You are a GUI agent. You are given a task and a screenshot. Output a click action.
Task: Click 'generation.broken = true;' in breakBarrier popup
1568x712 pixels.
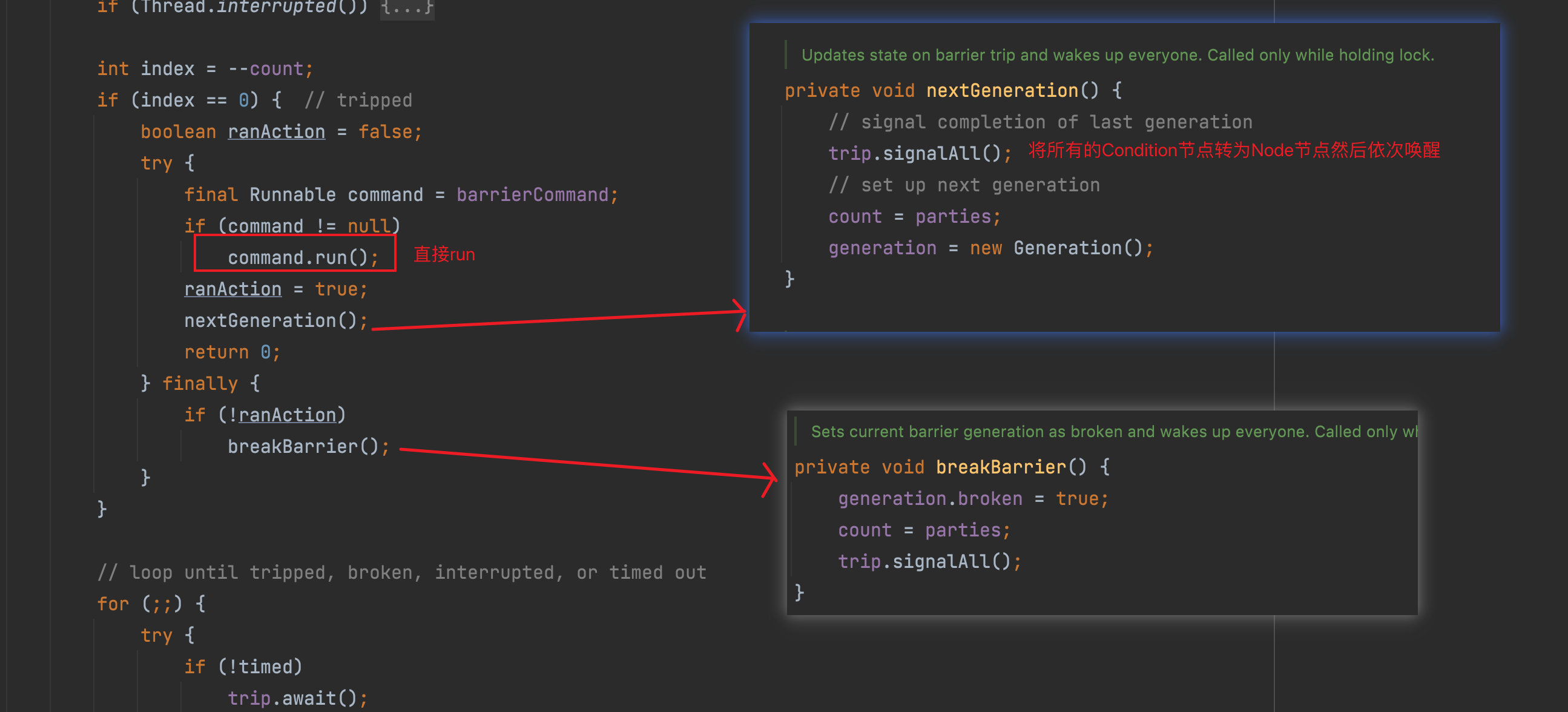[973, 498]
